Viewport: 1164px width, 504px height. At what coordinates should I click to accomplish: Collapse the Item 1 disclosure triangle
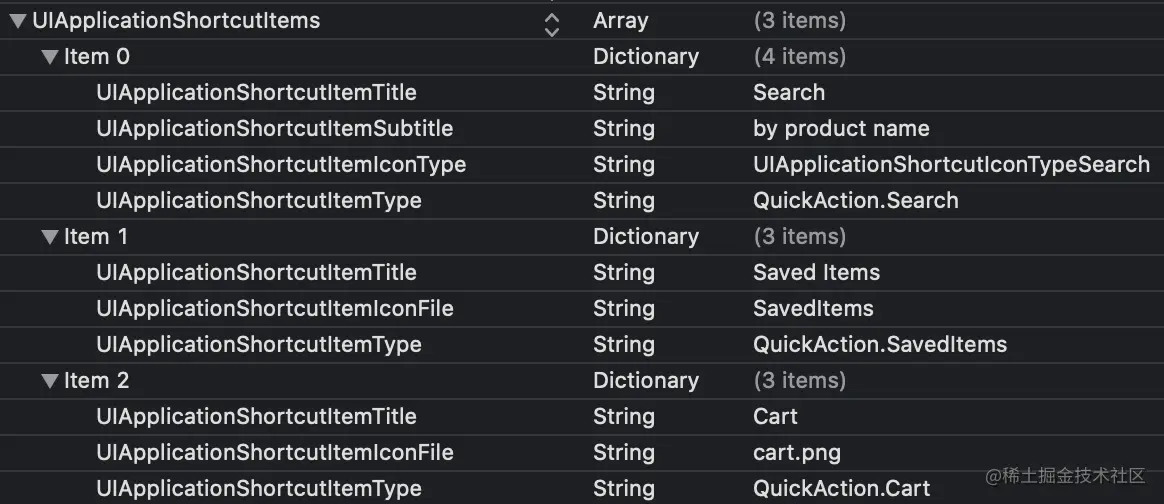click(x=50, y=237)
